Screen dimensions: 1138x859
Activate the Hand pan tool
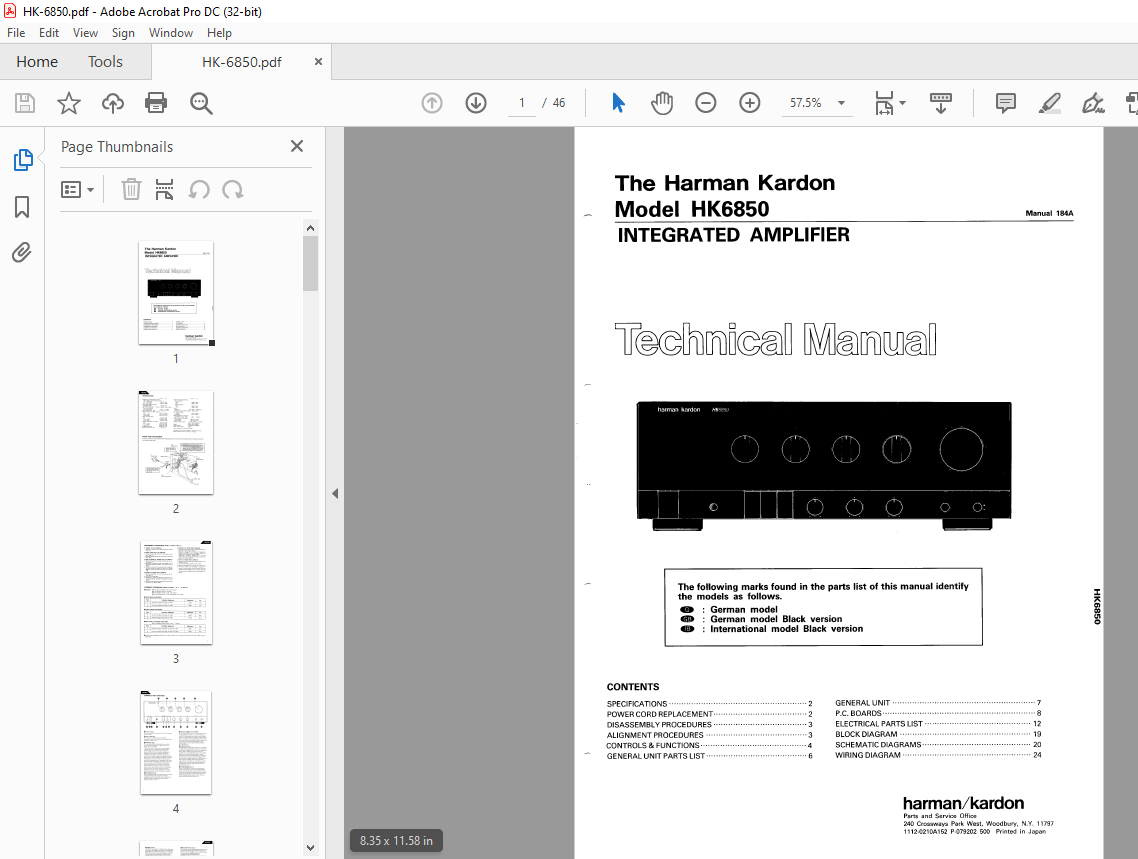tap(662, 103)
